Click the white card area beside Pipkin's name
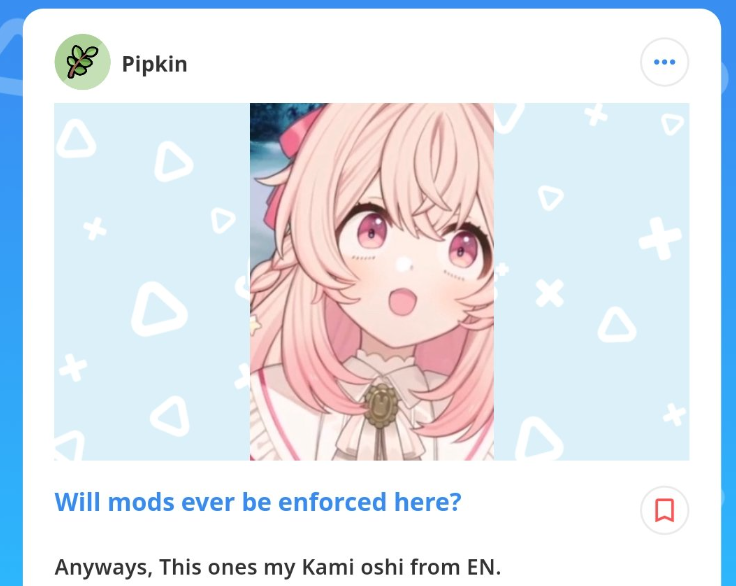The height and width of the screenshot is (586, 736). [x=413, y=62]
